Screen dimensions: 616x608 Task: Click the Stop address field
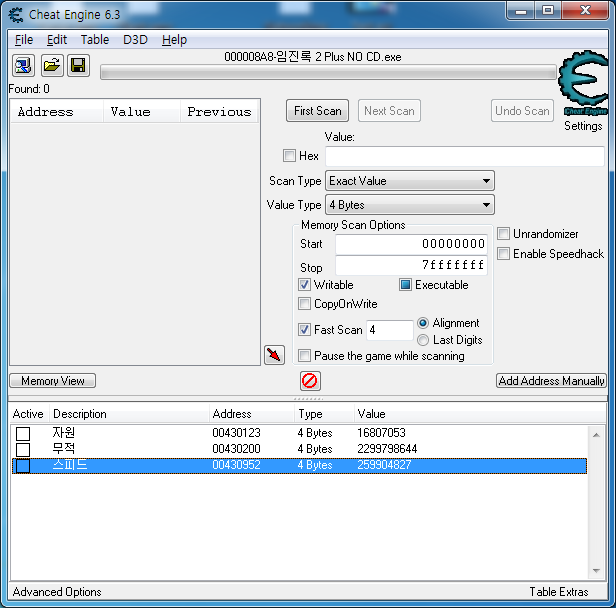coord(411,265)
